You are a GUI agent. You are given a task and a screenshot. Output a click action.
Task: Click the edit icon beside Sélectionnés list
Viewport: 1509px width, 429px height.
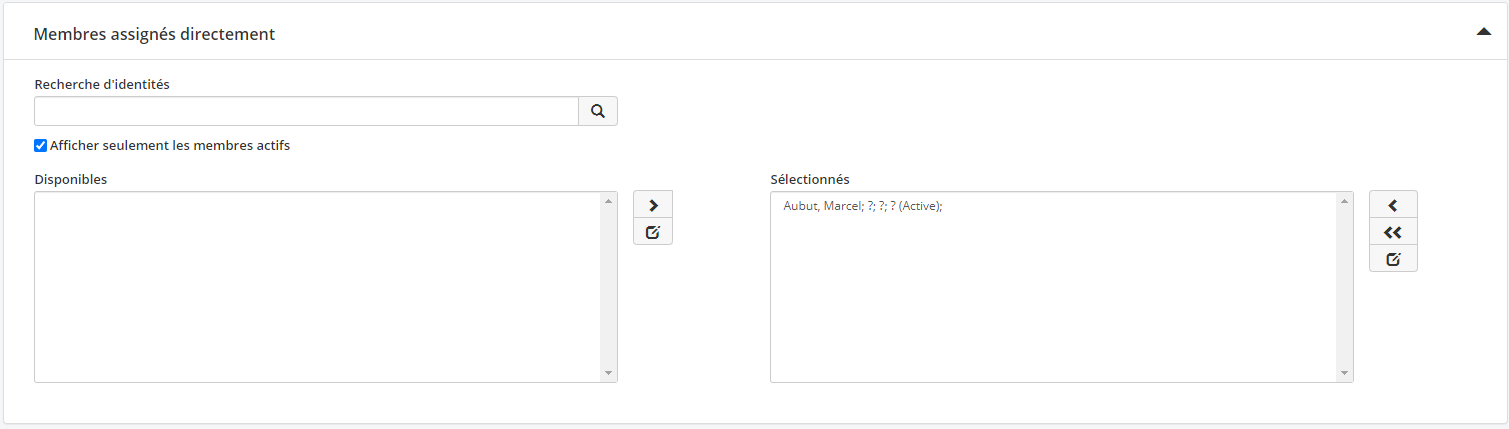(1393, 259)
